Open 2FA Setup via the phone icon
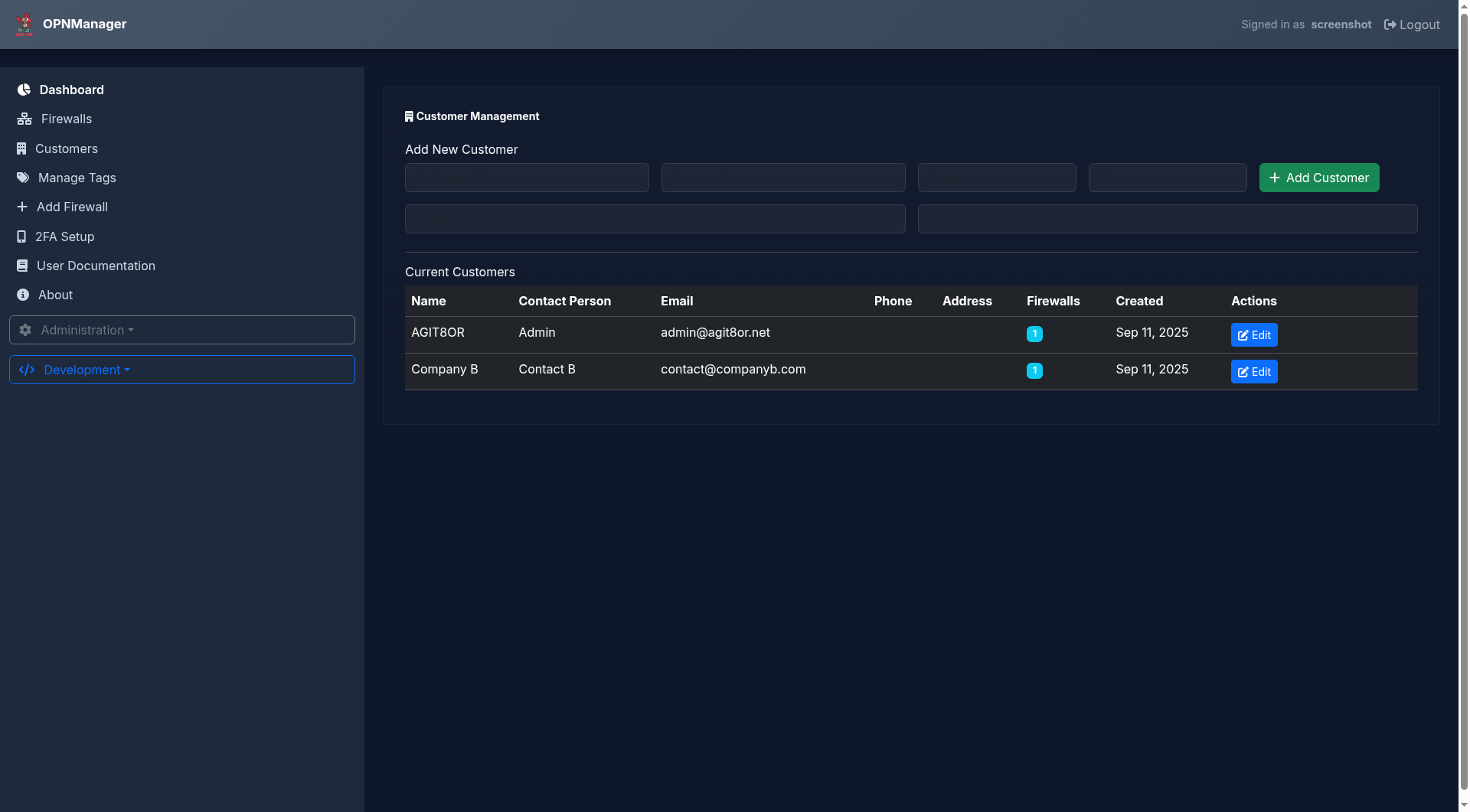 (21, 236)
